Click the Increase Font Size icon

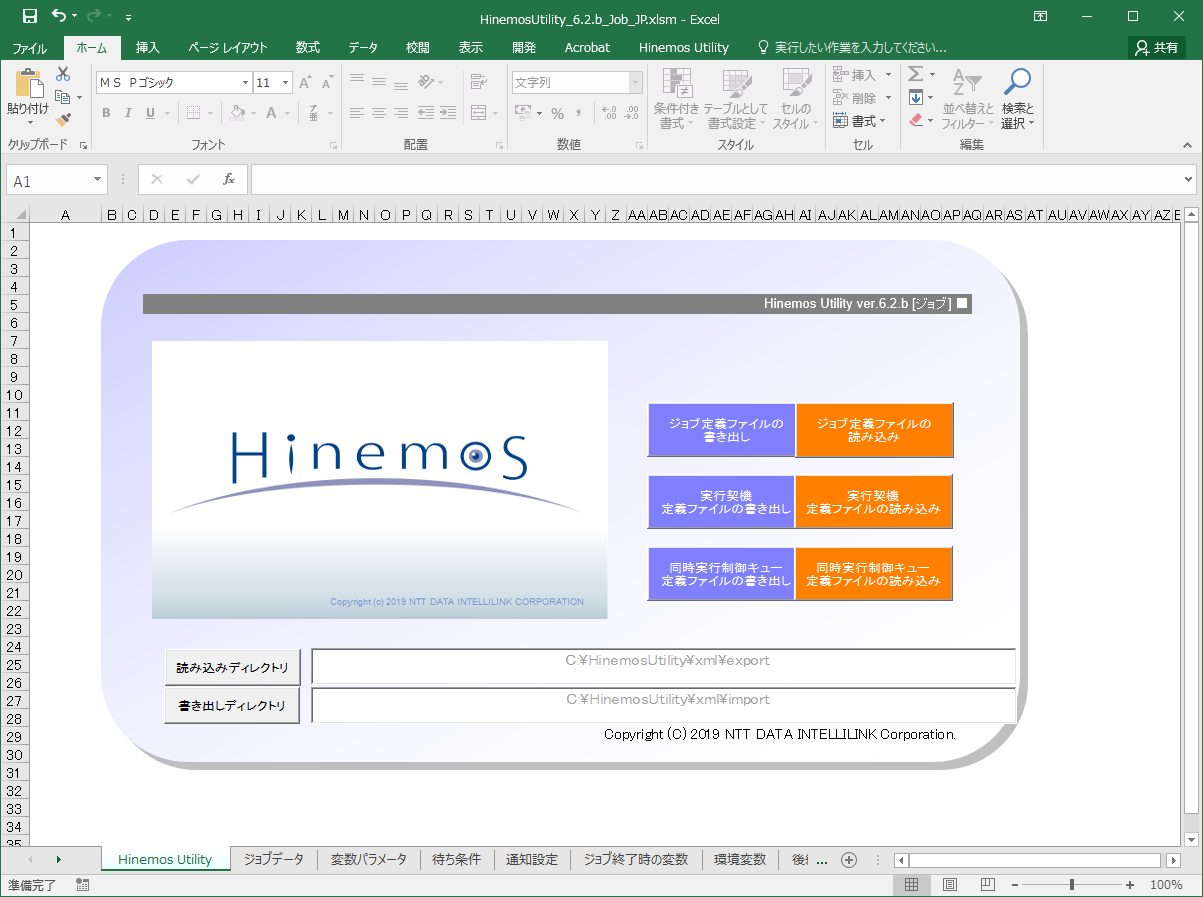click(x=305, y=83)
